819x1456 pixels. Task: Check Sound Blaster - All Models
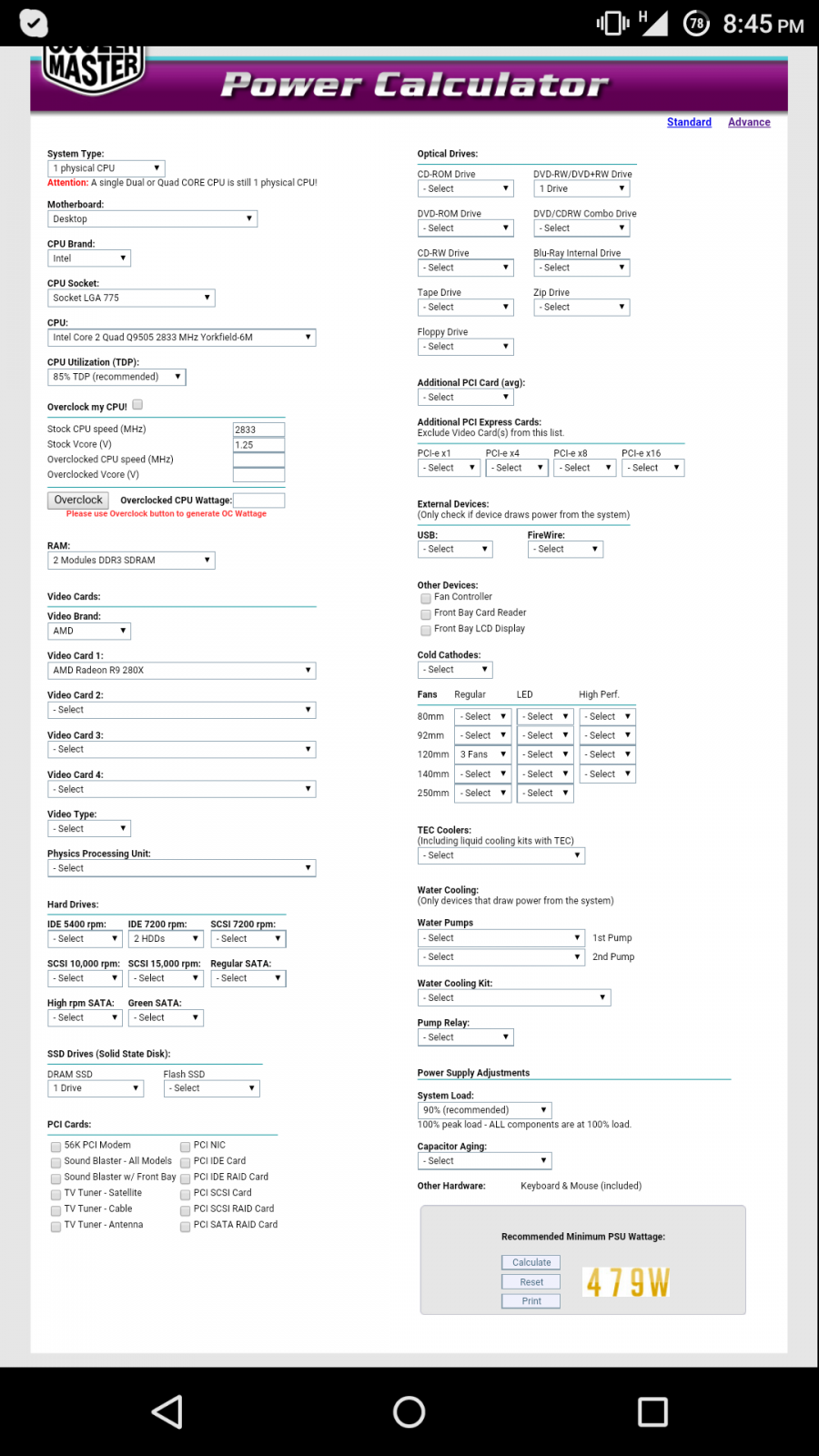56,1162
